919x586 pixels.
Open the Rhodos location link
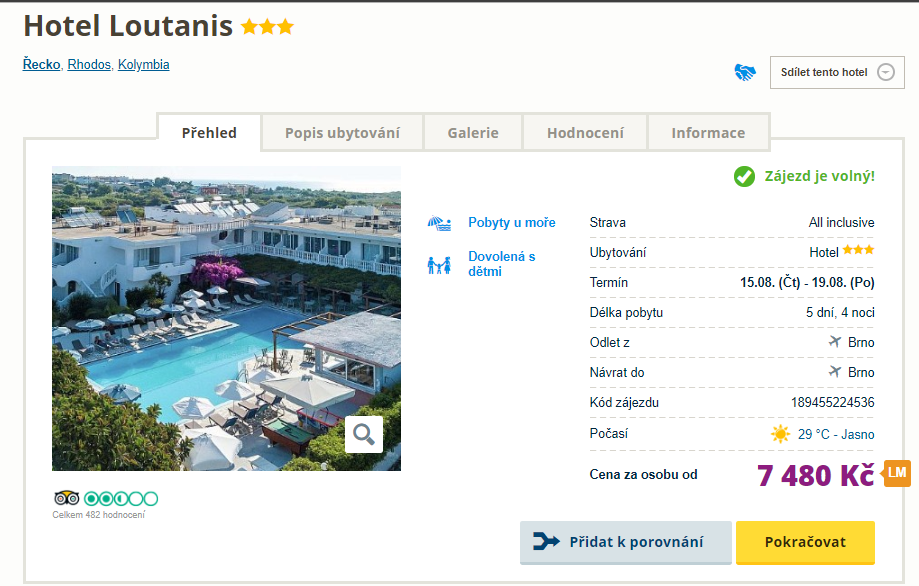tap(89, 65)
